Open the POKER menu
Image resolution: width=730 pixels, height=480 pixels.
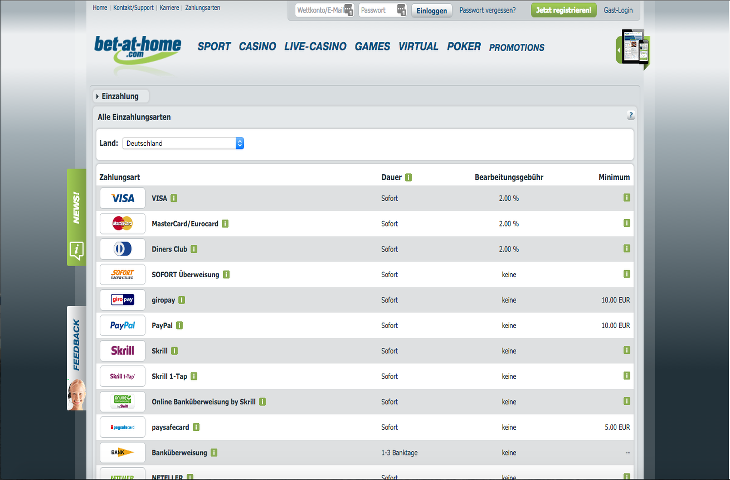(x=464, y=47)
